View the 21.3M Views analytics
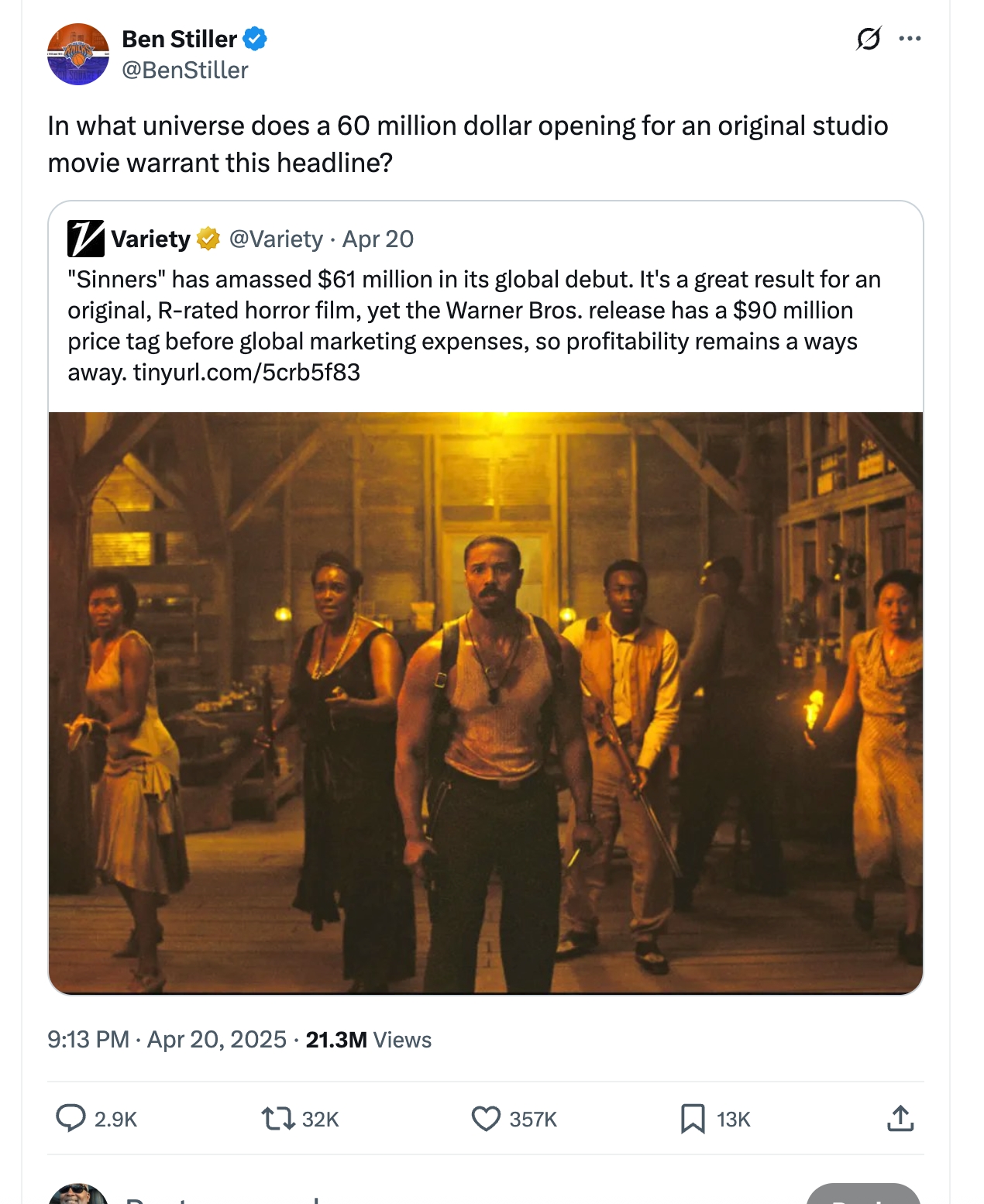 pos(368,1039)
